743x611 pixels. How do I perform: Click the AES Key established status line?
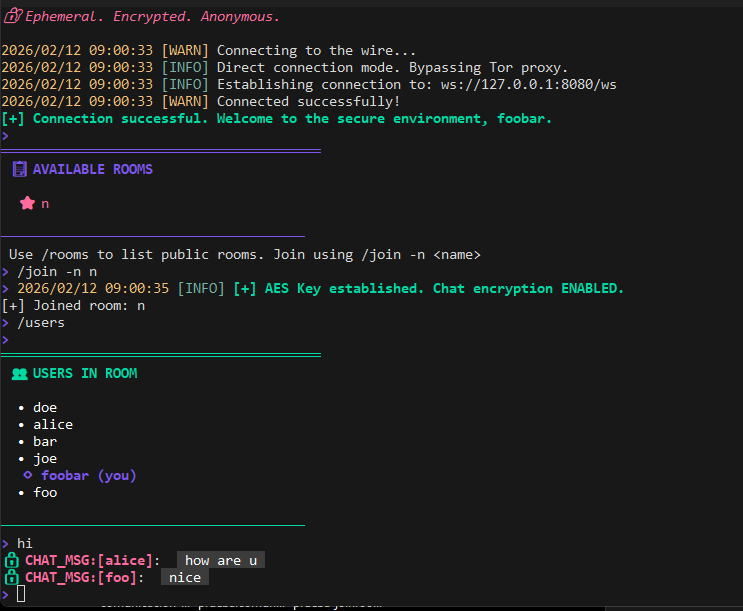428,289
